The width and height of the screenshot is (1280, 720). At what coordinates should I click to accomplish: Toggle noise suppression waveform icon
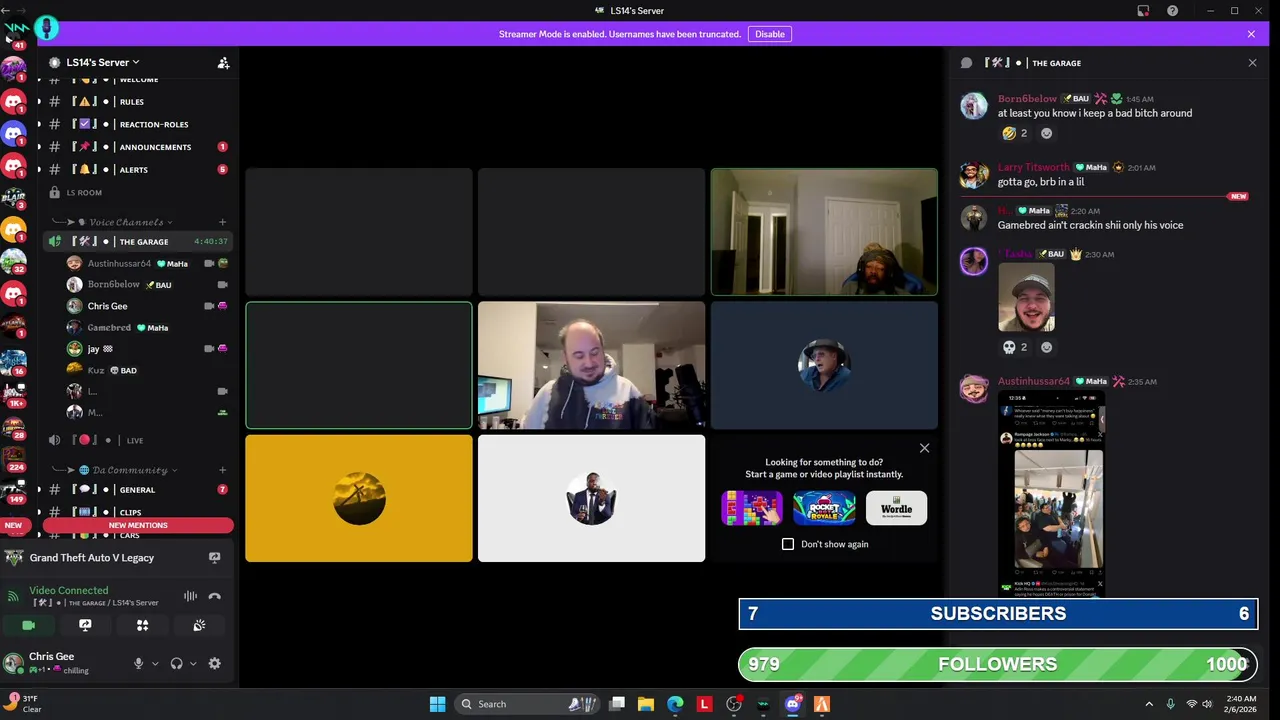coord(190,596)
